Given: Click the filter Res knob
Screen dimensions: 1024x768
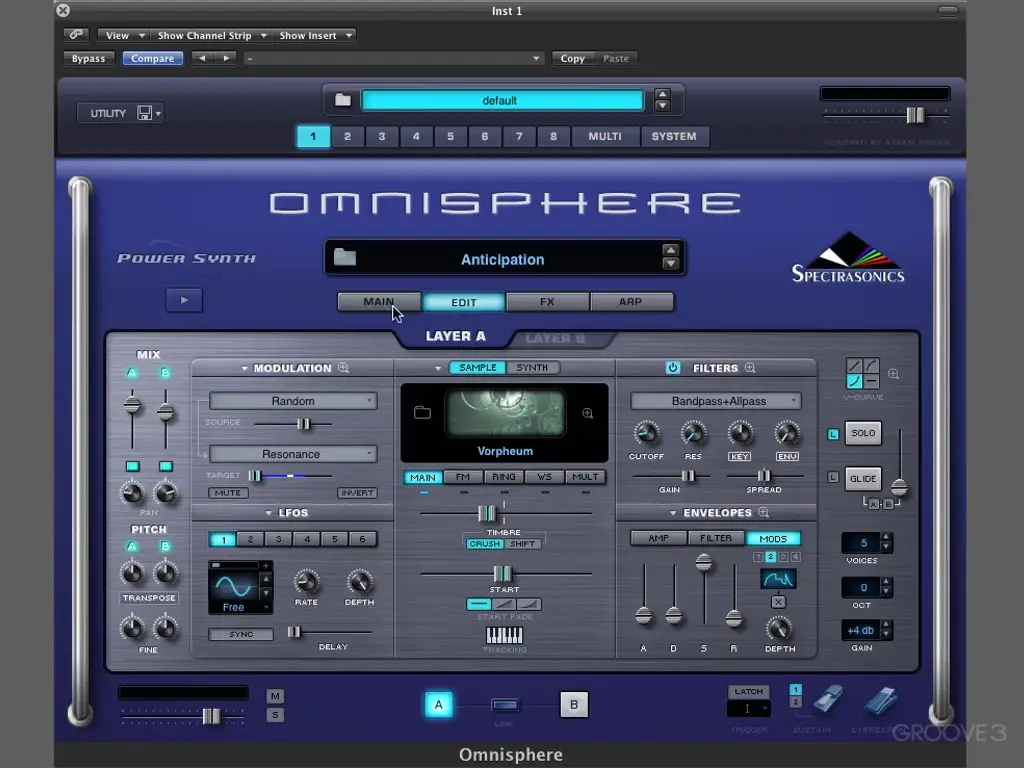Looking at the screenshot, I should [x=693, y=433].
